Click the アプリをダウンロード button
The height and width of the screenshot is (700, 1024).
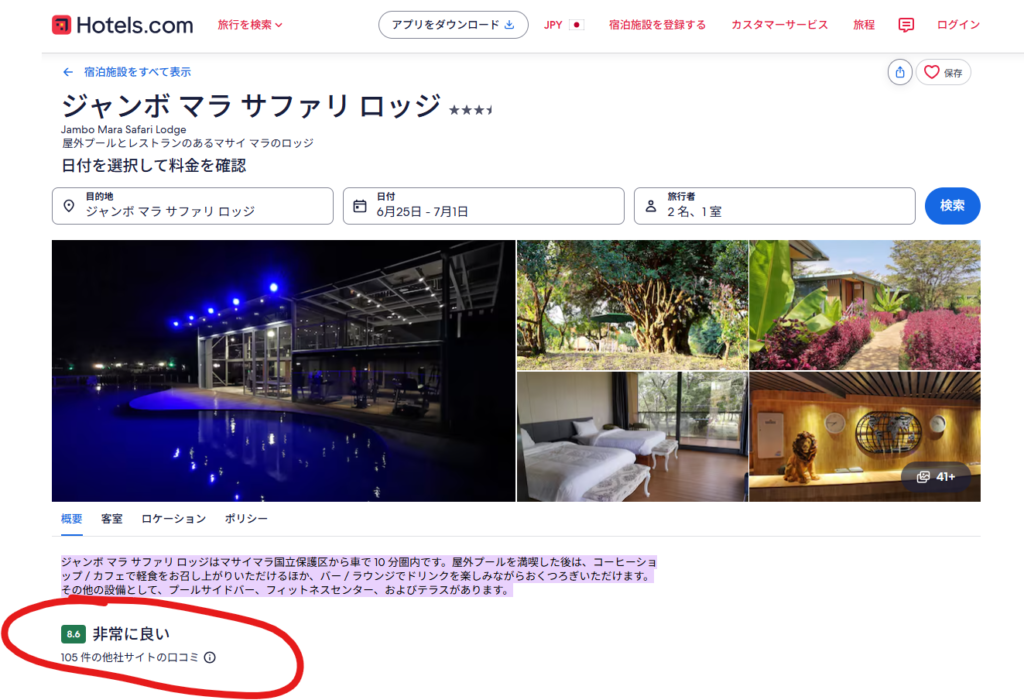(453, 25)
